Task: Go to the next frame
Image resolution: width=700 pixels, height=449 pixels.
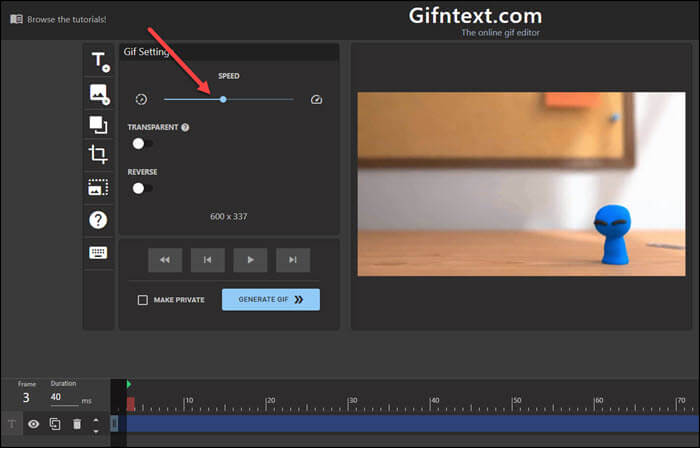Action: tap(293, 260)
